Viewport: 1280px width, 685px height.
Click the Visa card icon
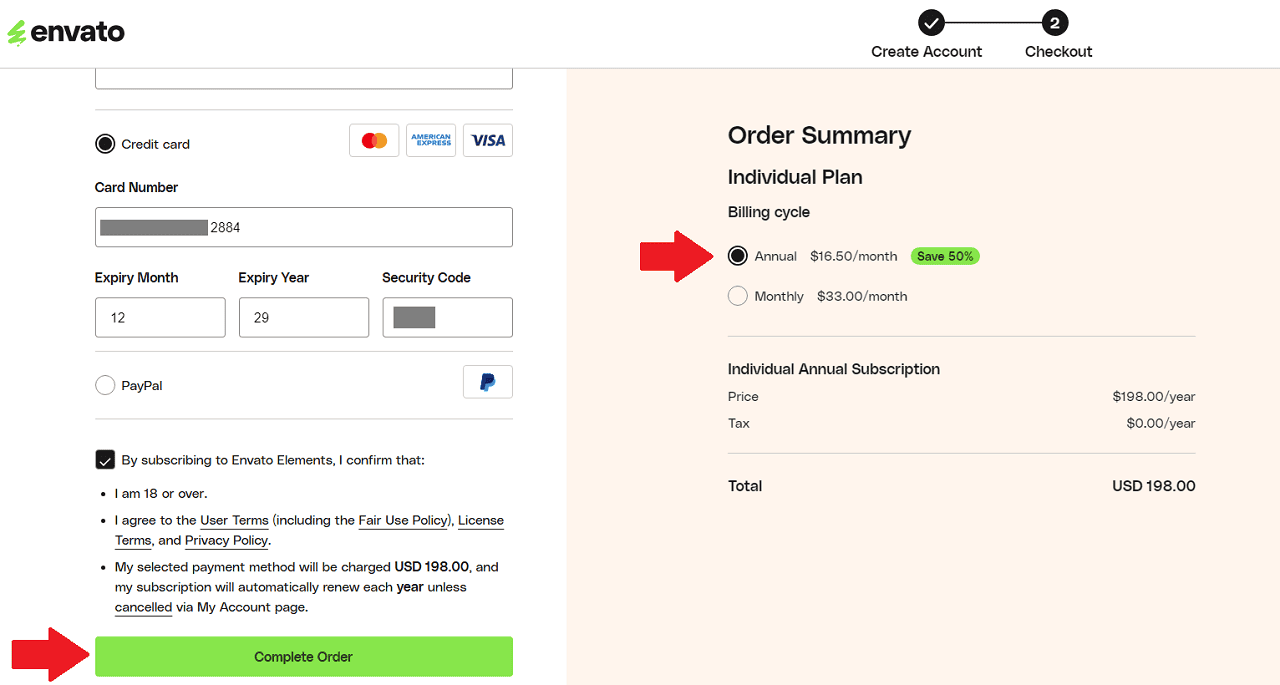tap(488, 141)
